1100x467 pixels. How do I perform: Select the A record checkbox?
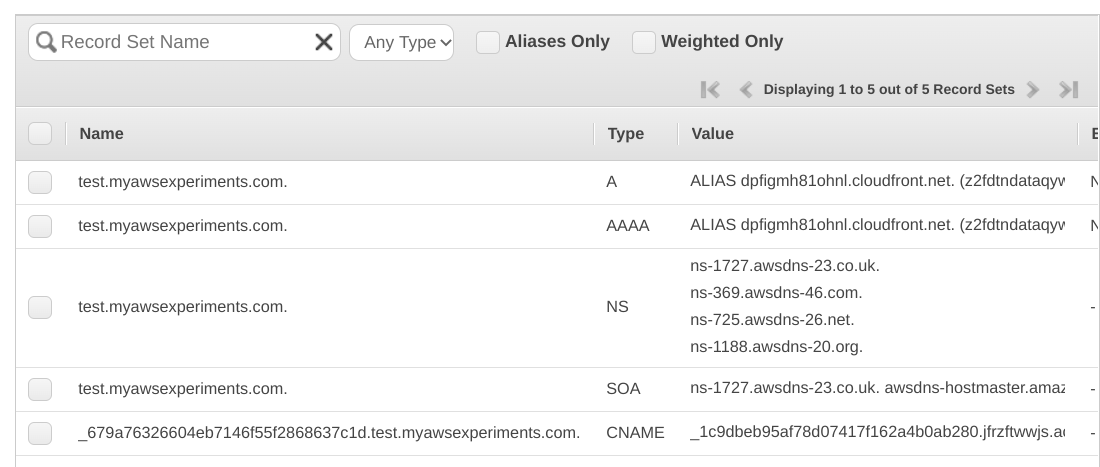pyautogui.click(x=40, y=182)
